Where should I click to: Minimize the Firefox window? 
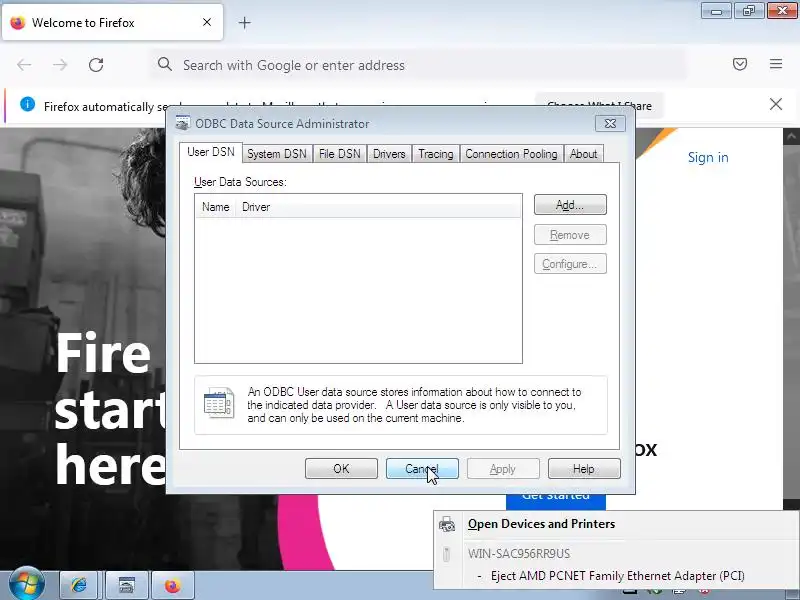pyautogui.click(x=716, y=11)
